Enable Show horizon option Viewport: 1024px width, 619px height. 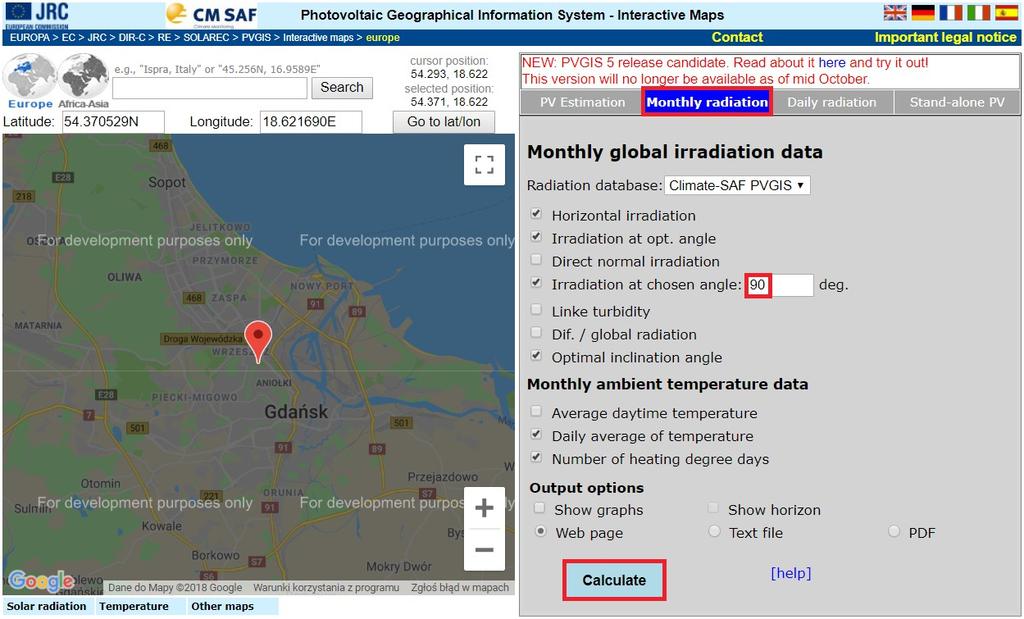click(714, 508)
